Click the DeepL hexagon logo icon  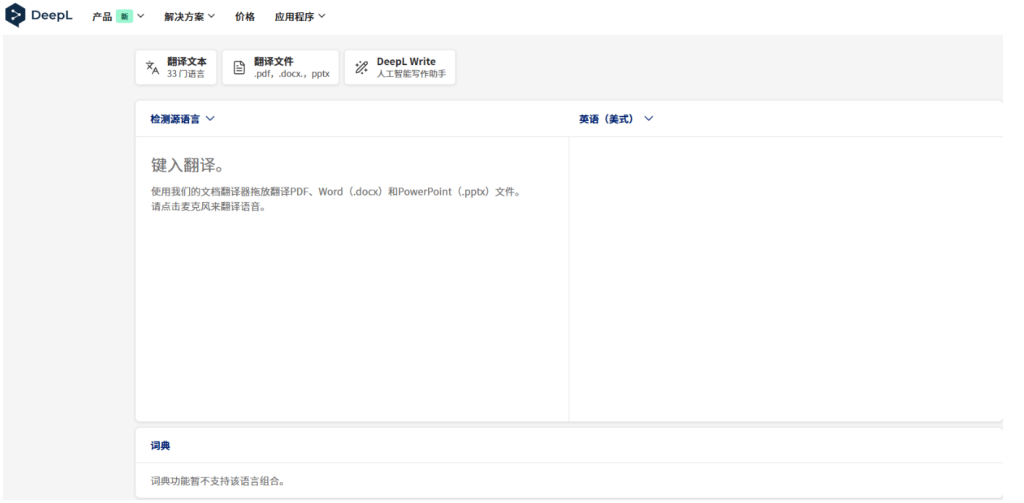pyautogui.click(x=15, y=16)
